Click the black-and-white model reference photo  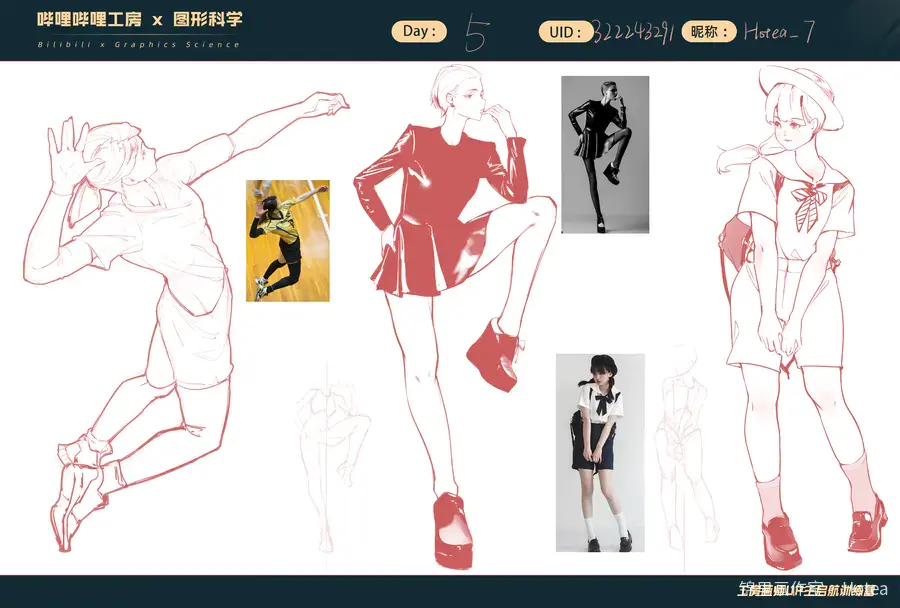pos(605,154)
